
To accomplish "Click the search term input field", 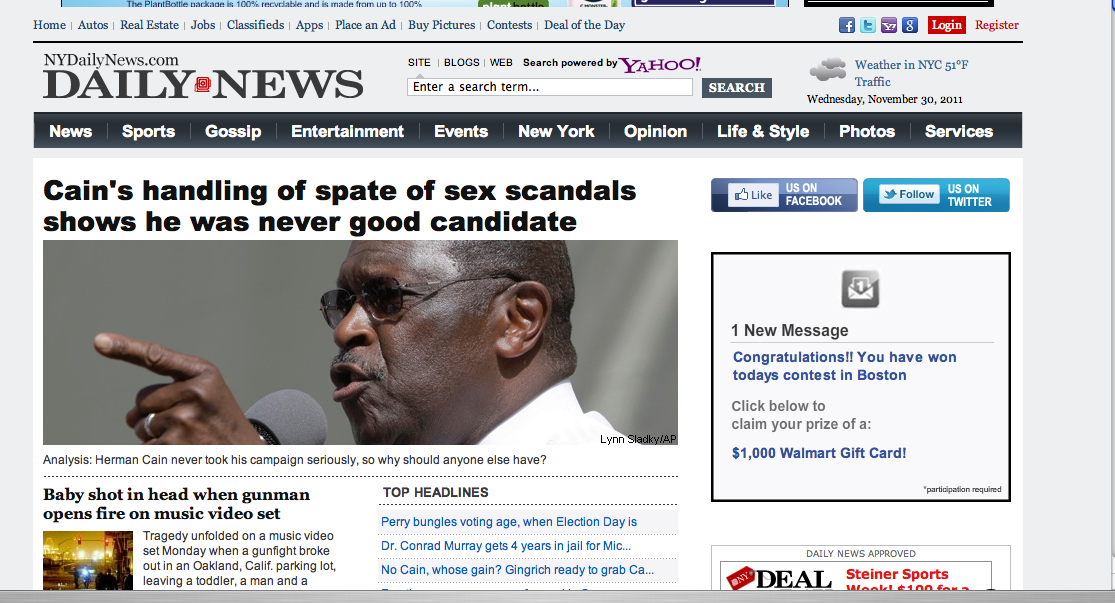I will [x=550, y=87].
